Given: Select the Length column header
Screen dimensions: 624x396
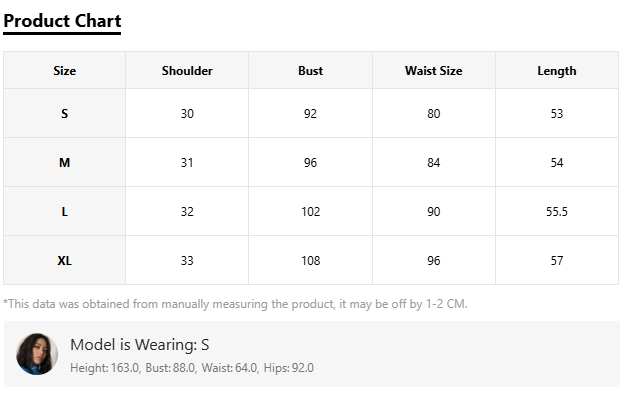Looking at the screenshot, I should [557, 71].
